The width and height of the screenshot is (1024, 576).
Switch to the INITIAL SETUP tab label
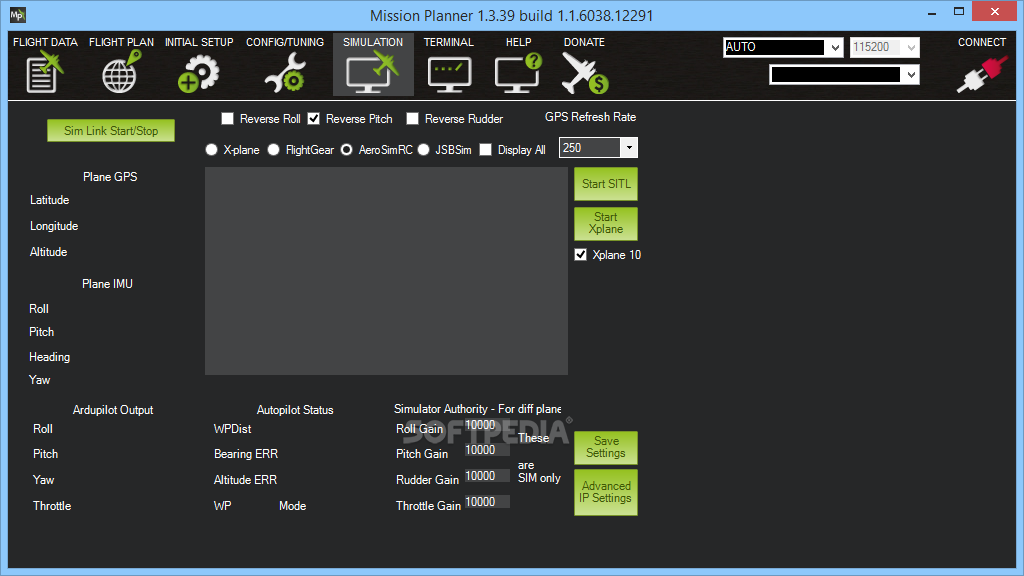pos(199,42)
